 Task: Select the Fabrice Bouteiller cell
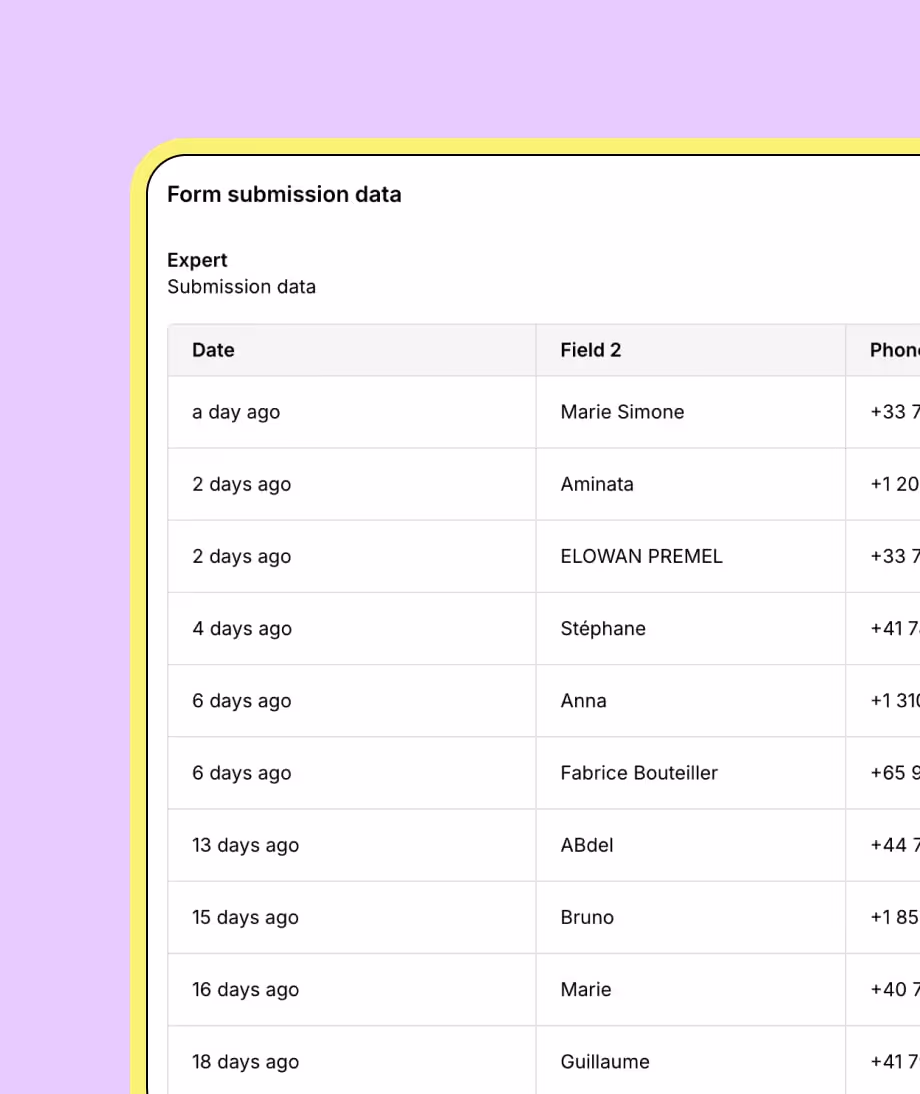pyautogui.click(x=691, y=773)
